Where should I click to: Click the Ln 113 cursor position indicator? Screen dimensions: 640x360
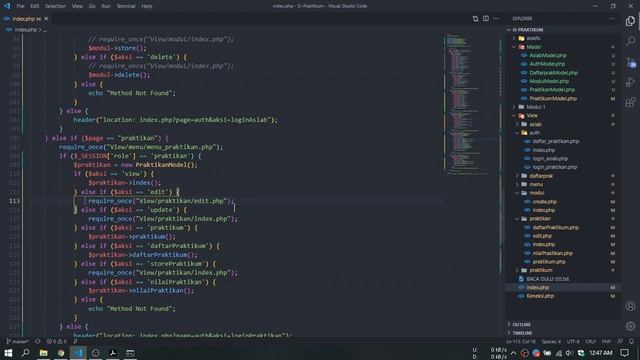click(x=521, y=342)
